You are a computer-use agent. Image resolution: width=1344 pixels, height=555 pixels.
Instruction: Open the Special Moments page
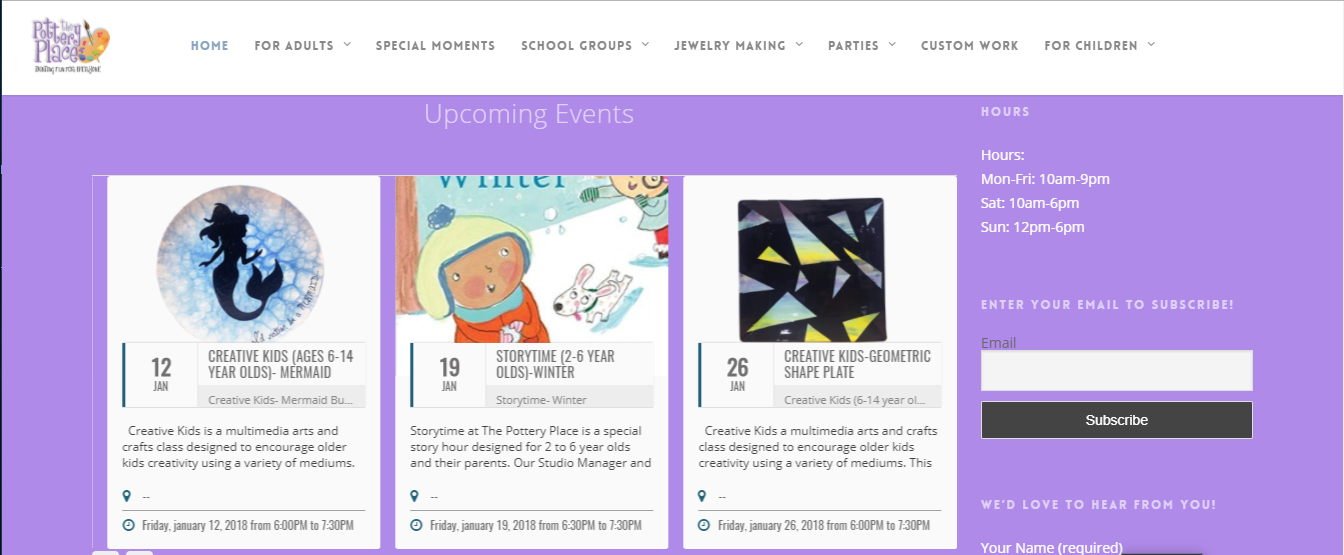tap(435, 46)
